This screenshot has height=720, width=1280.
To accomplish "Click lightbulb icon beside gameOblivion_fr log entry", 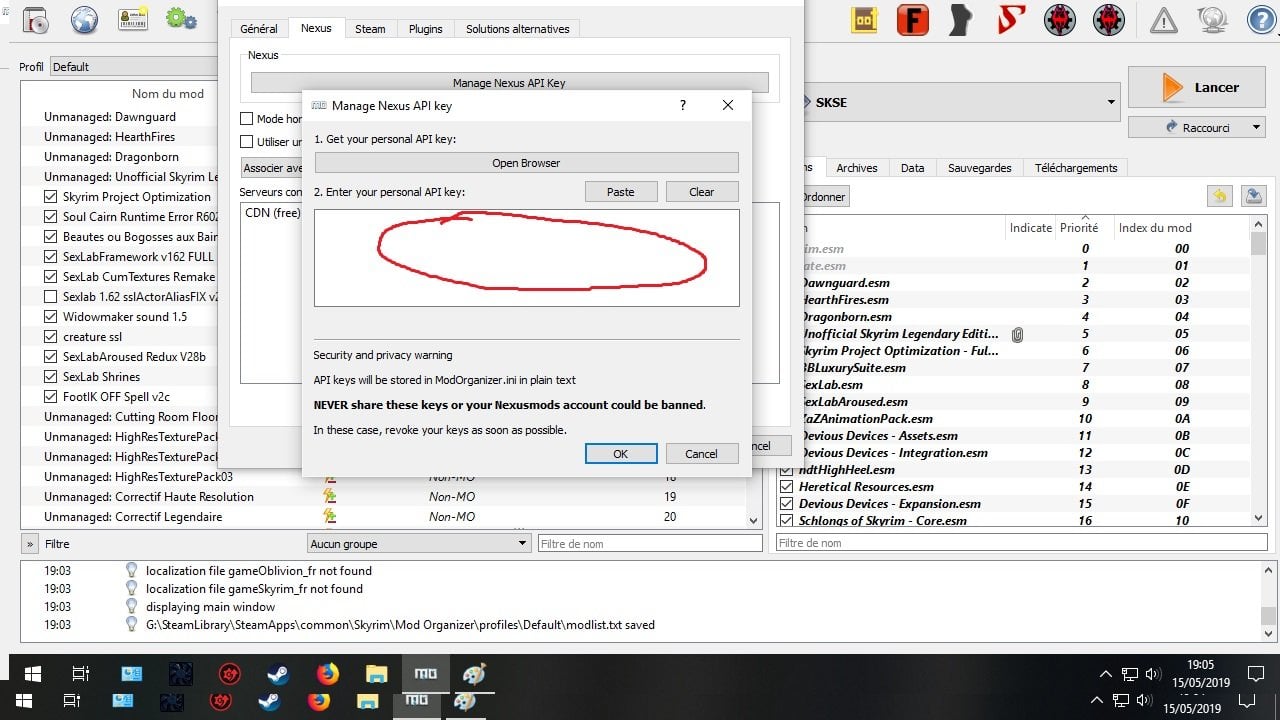I will pos(131,570).
